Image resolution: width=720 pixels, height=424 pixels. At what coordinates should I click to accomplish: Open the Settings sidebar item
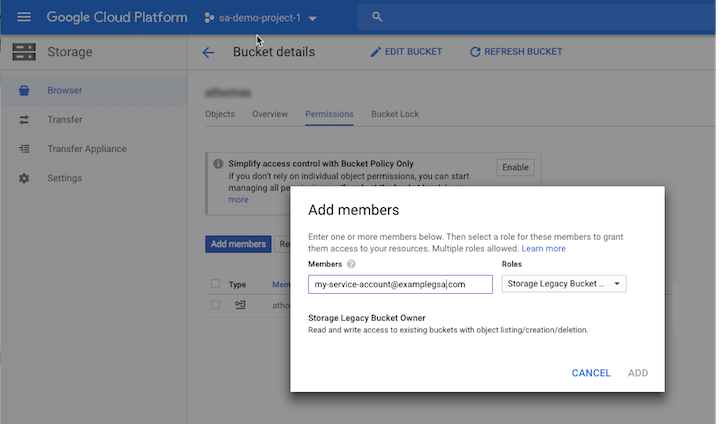coord(94,178)
